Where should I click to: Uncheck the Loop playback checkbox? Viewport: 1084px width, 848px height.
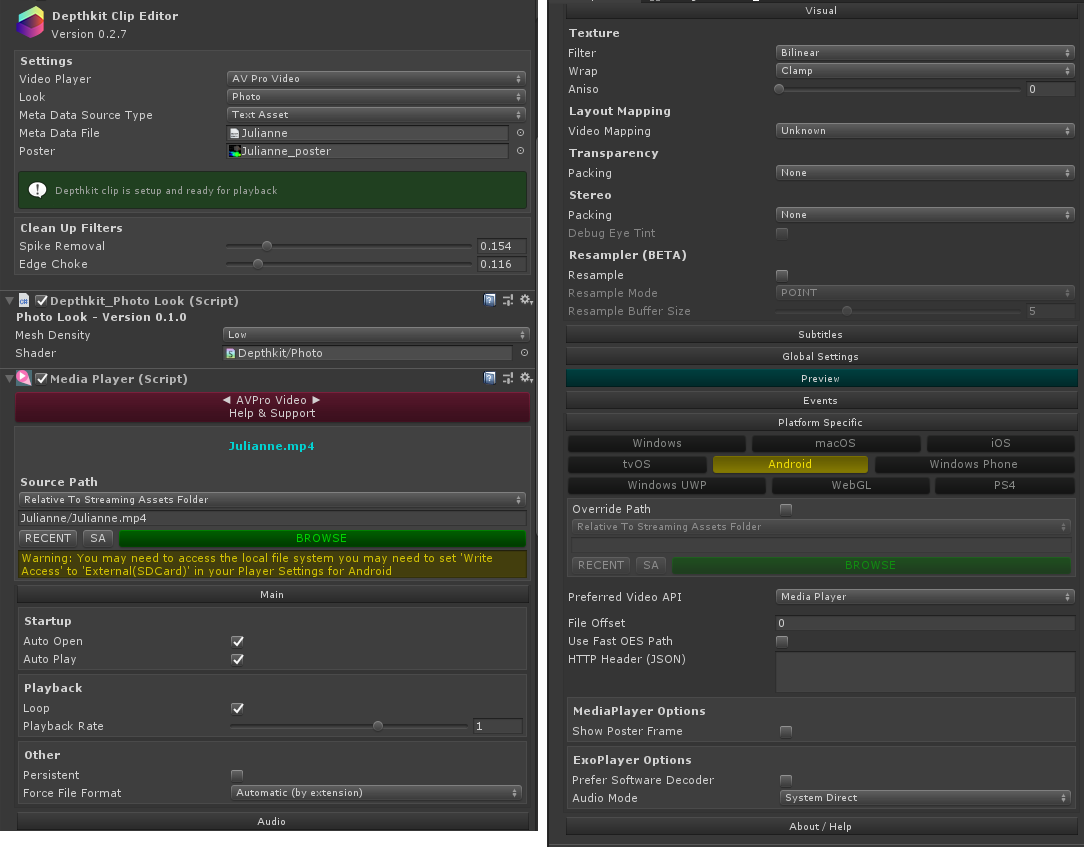pos(237,708)
